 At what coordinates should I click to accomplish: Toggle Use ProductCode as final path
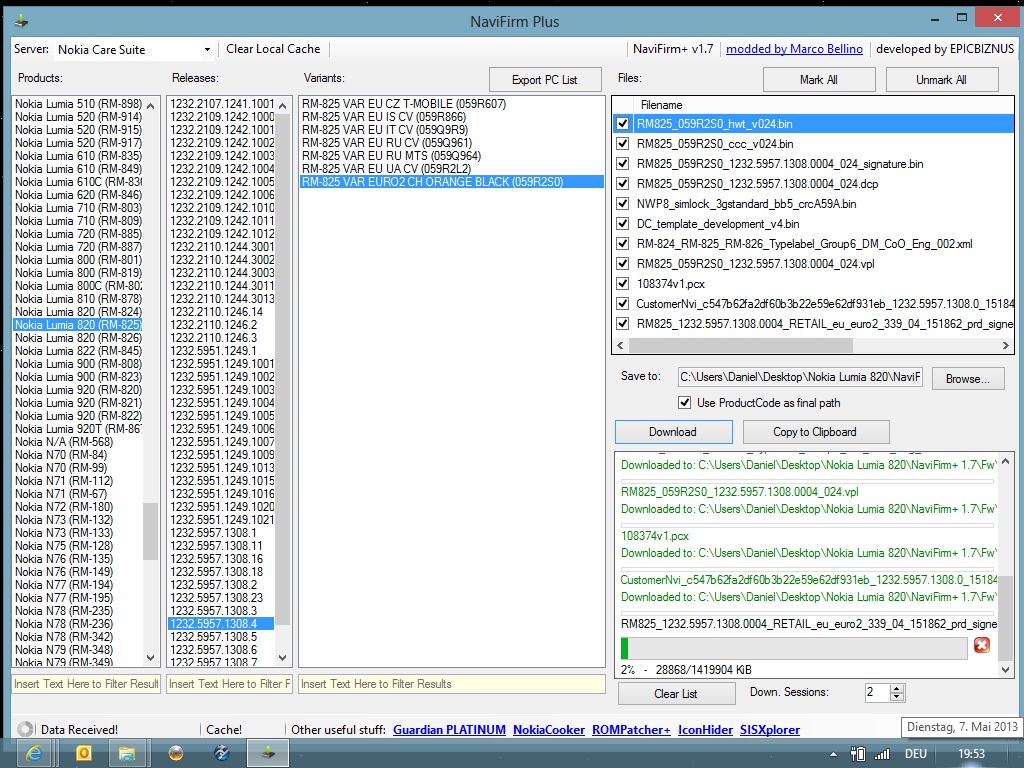point(684,402)
